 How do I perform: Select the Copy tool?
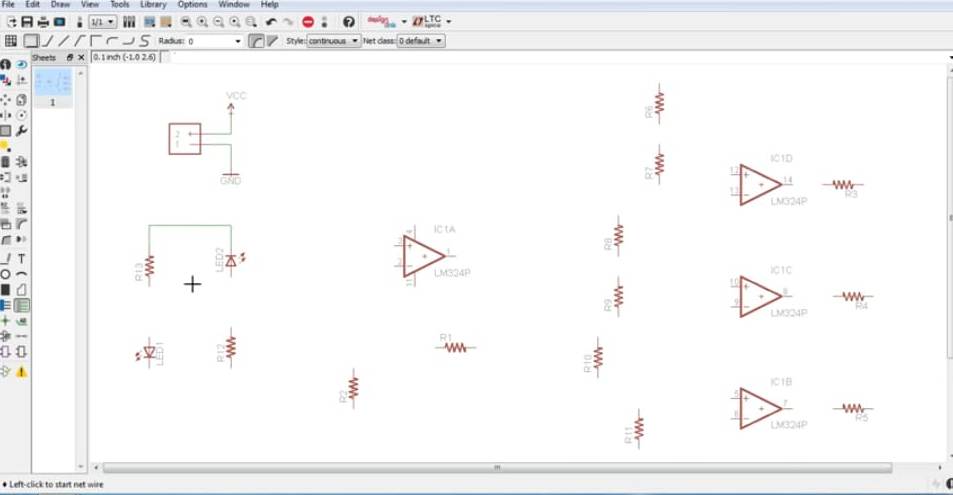tap(21, 99)
